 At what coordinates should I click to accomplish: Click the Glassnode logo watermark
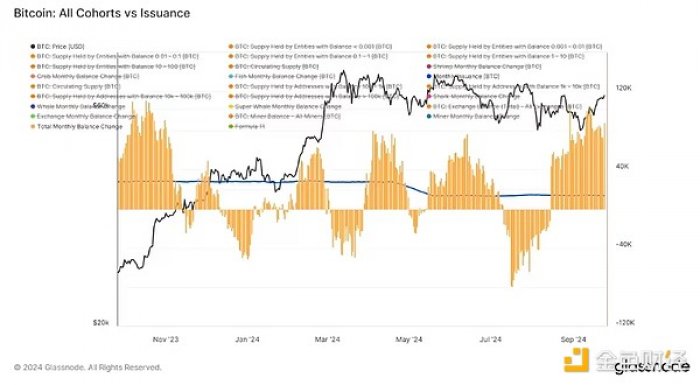(x=652, y=368)
